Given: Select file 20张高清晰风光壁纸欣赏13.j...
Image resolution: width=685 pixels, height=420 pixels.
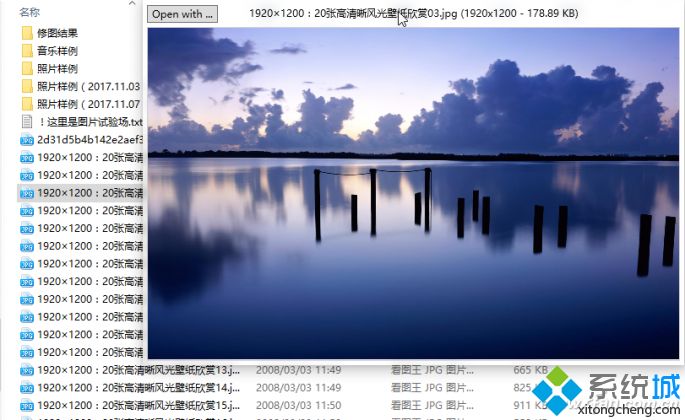Looking at the screenshot, I should 138,370.
